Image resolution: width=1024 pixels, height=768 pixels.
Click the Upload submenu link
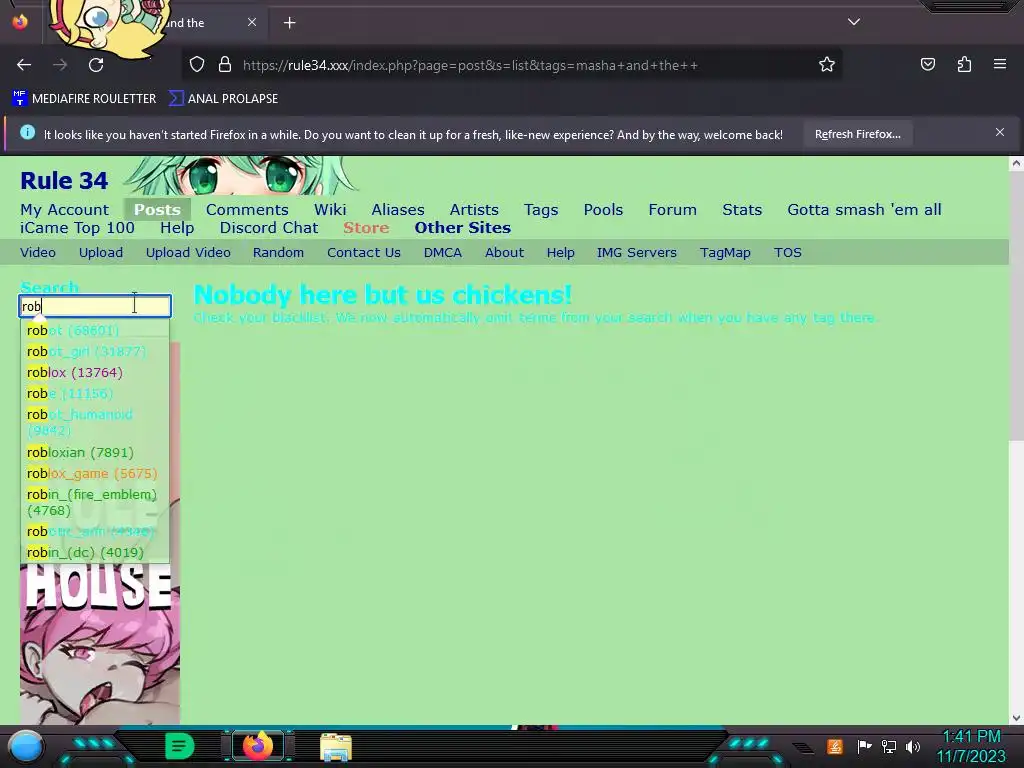101,253
